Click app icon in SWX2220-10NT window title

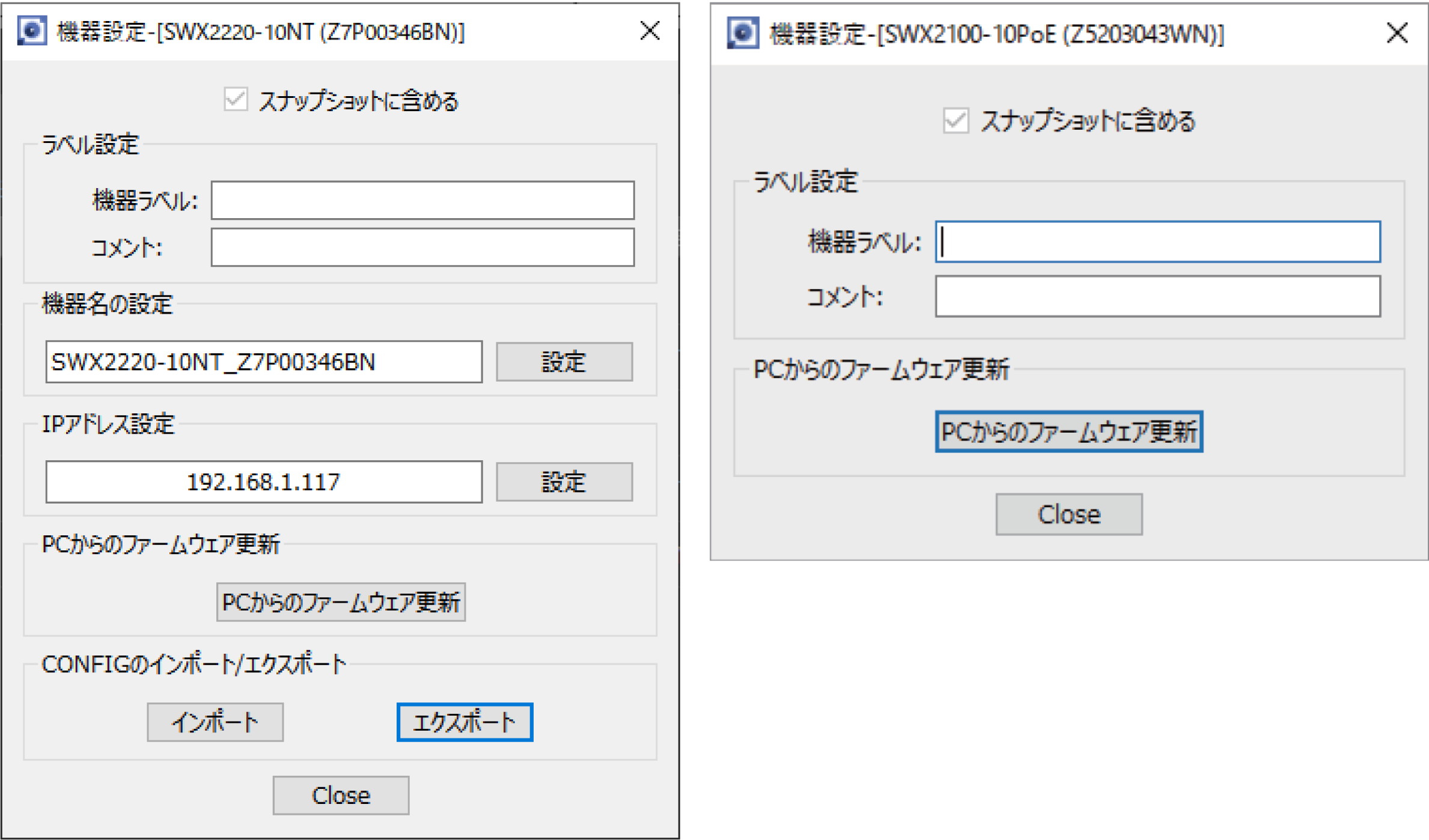click(x=32, y=31)
